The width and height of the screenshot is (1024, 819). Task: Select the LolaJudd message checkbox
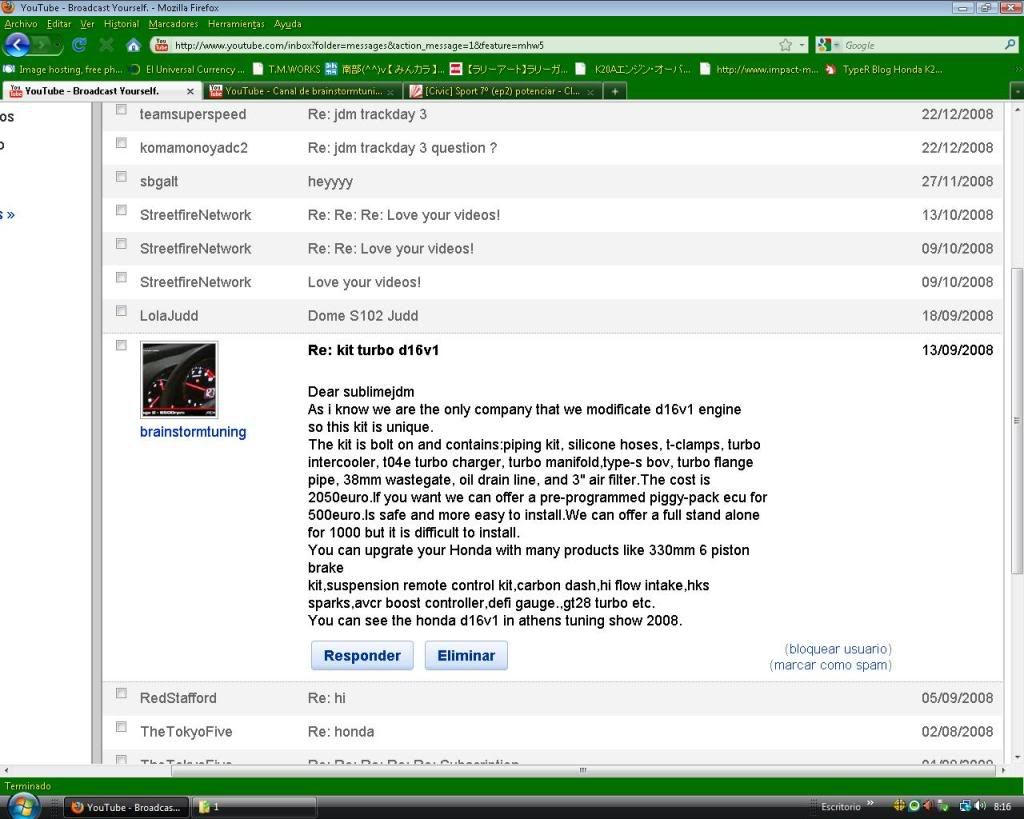(x=121, y=310)
